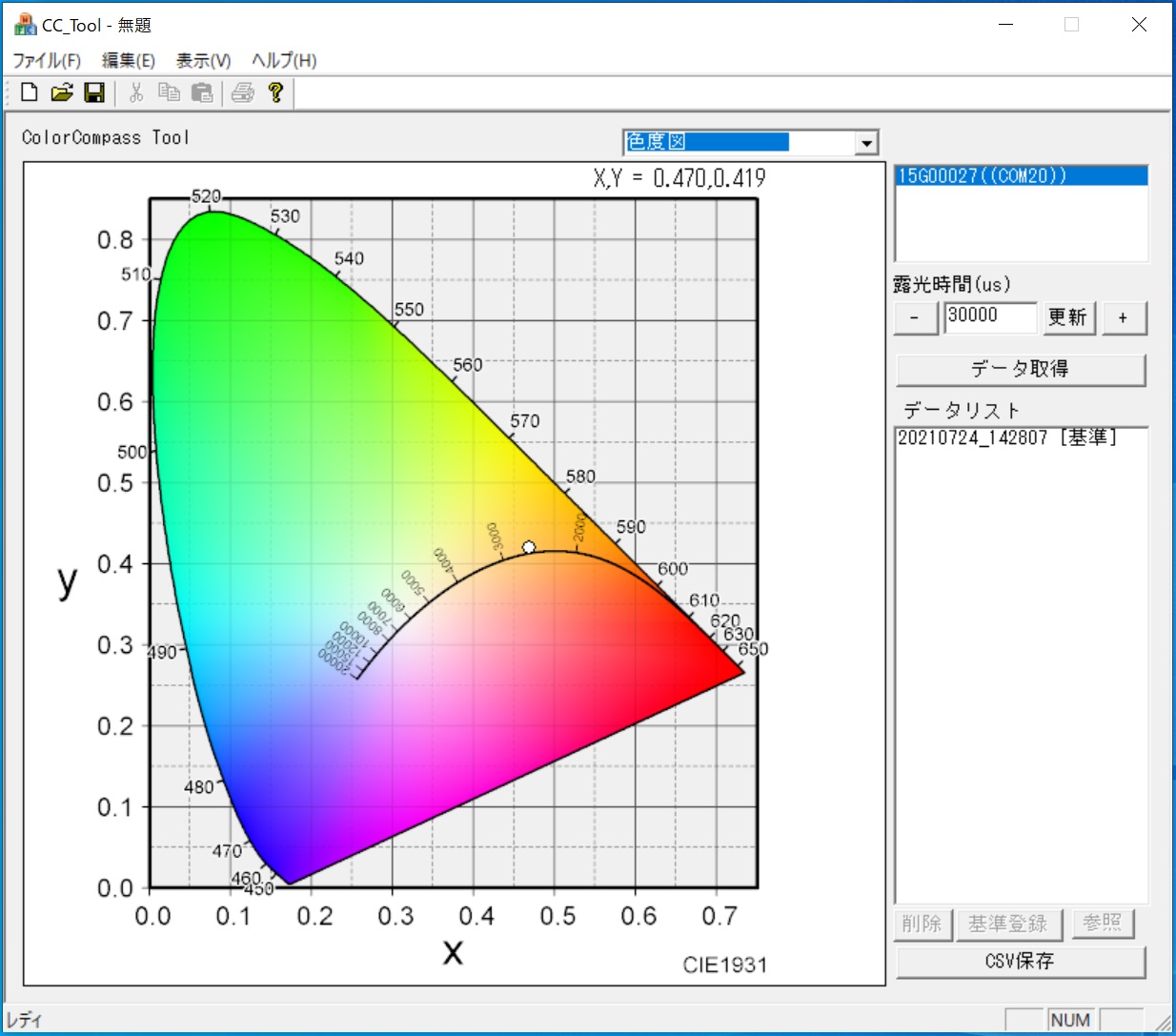Click the Open file toolbar icon

[x=62, y=92]
